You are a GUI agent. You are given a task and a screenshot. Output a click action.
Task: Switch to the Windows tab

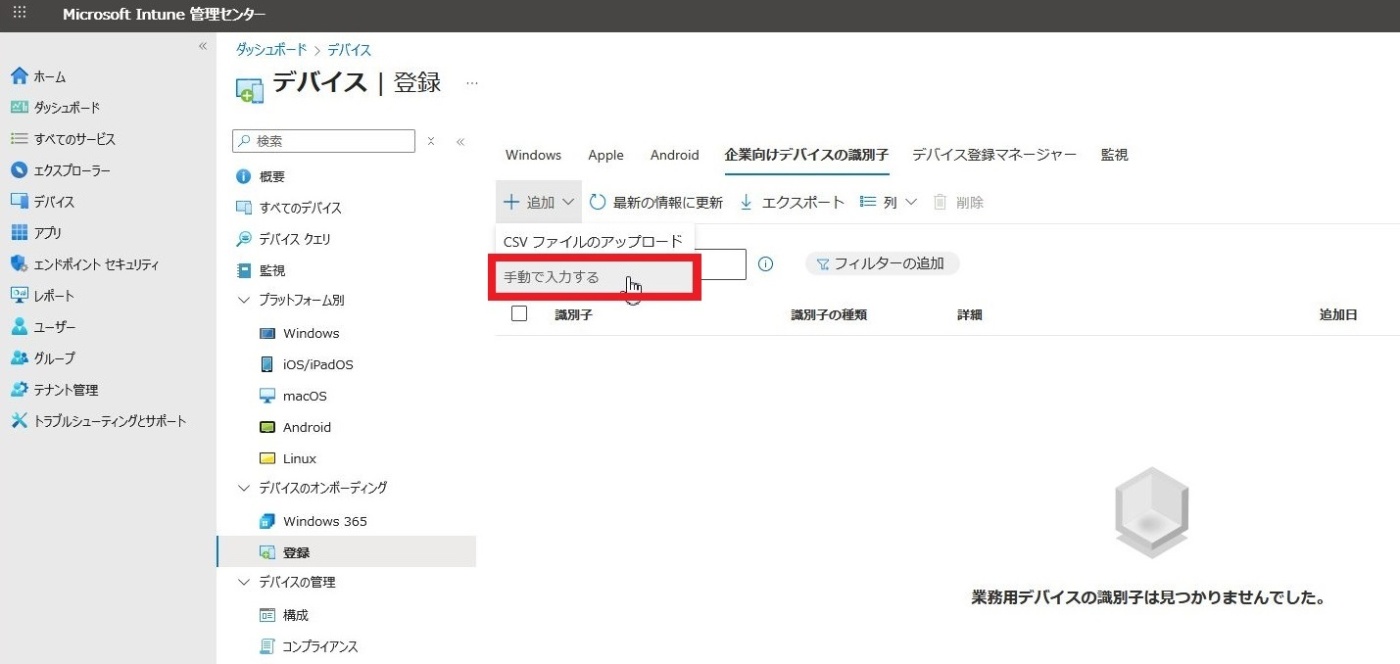tap(533, 155)
